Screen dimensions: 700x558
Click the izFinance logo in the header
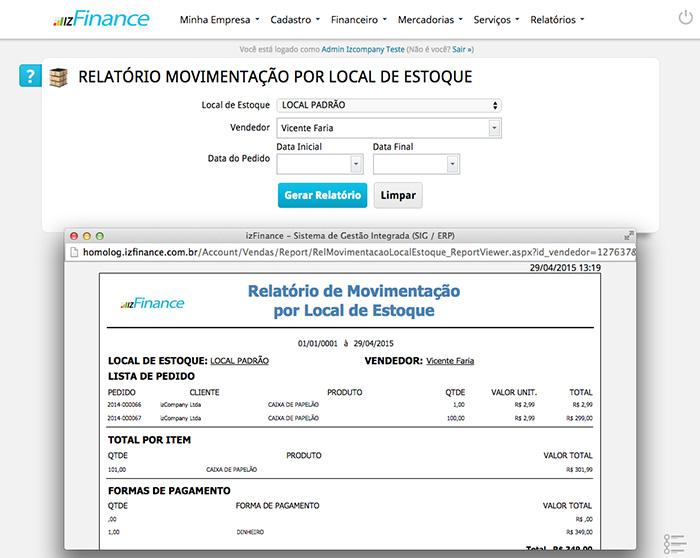[101, 19]
